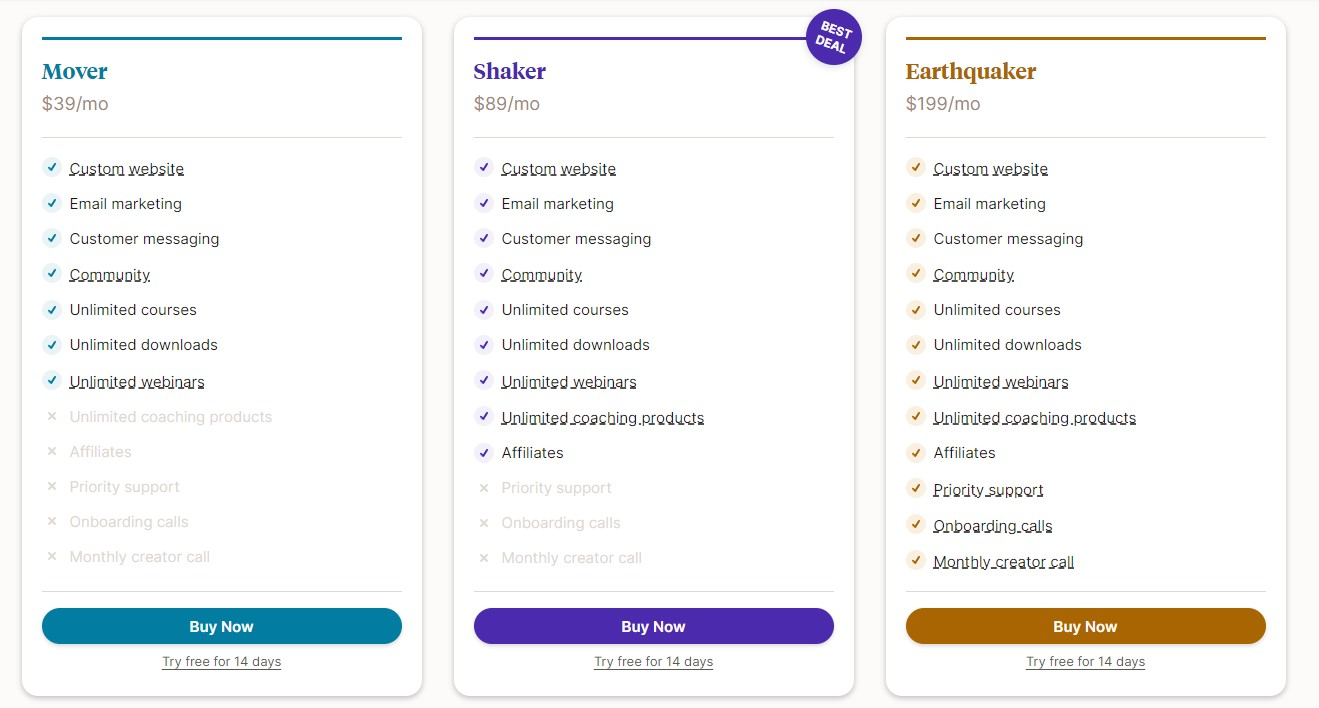This screenshot has width=1319, height=708.
Task: Click the checkmark next to Earthquaker's Onboarding calls
Action: pos(915,524)
